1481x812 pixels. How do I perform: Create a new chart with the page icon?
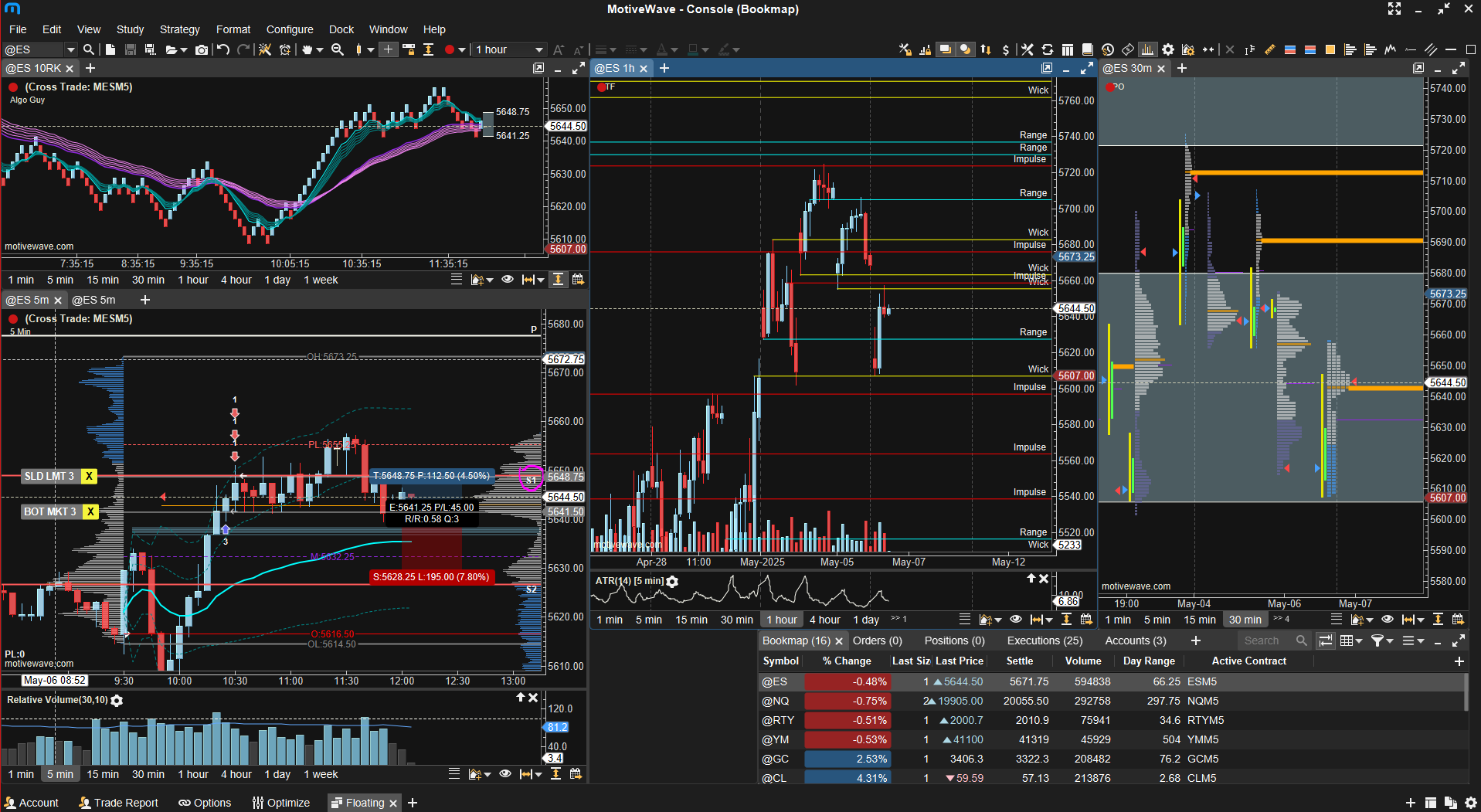click(110, 49)
